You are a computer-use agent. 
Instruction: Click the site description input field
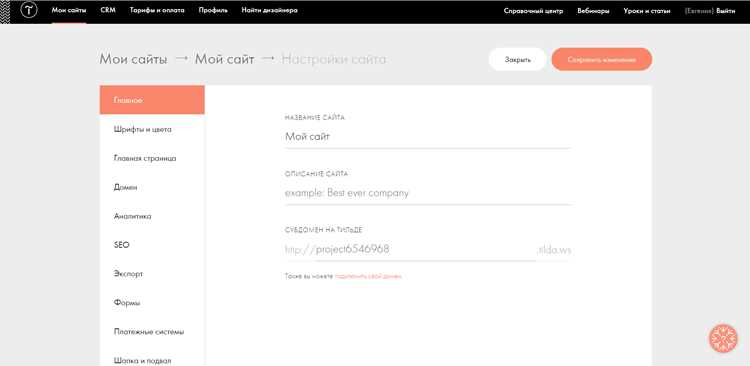tap(428, 193)
